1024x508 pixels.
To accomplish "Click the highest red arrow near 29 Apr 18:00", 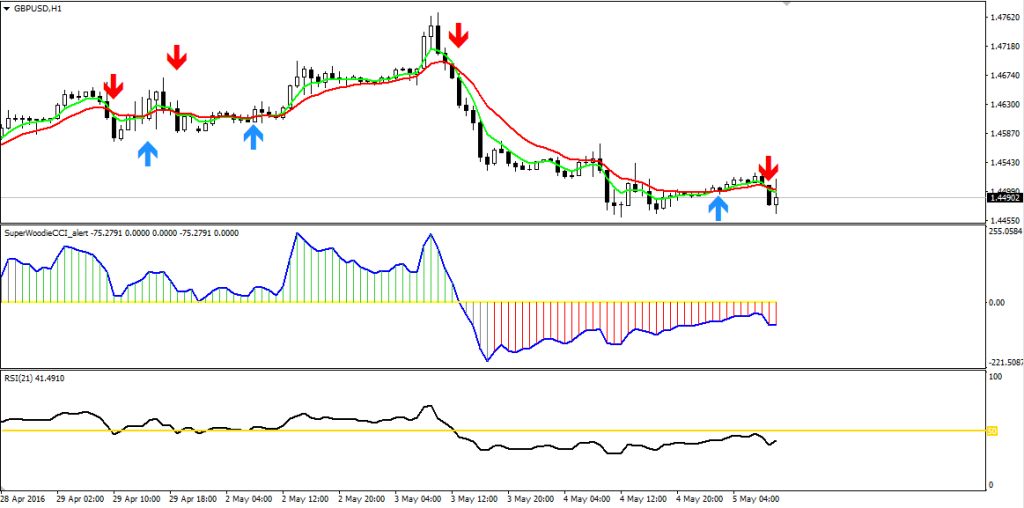I will pyautogui.click(x=177, y=57).
